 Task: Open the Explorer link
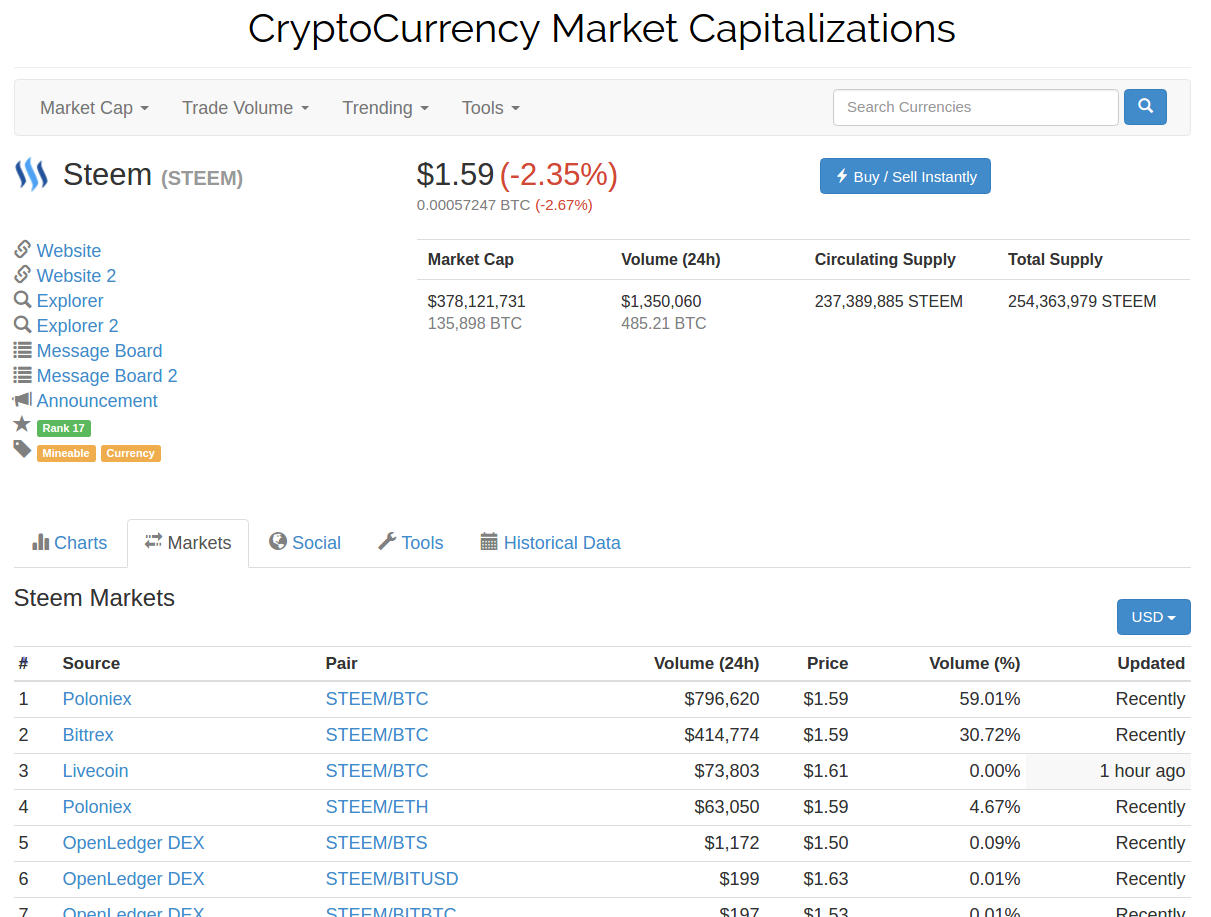(x=70, y=301)
